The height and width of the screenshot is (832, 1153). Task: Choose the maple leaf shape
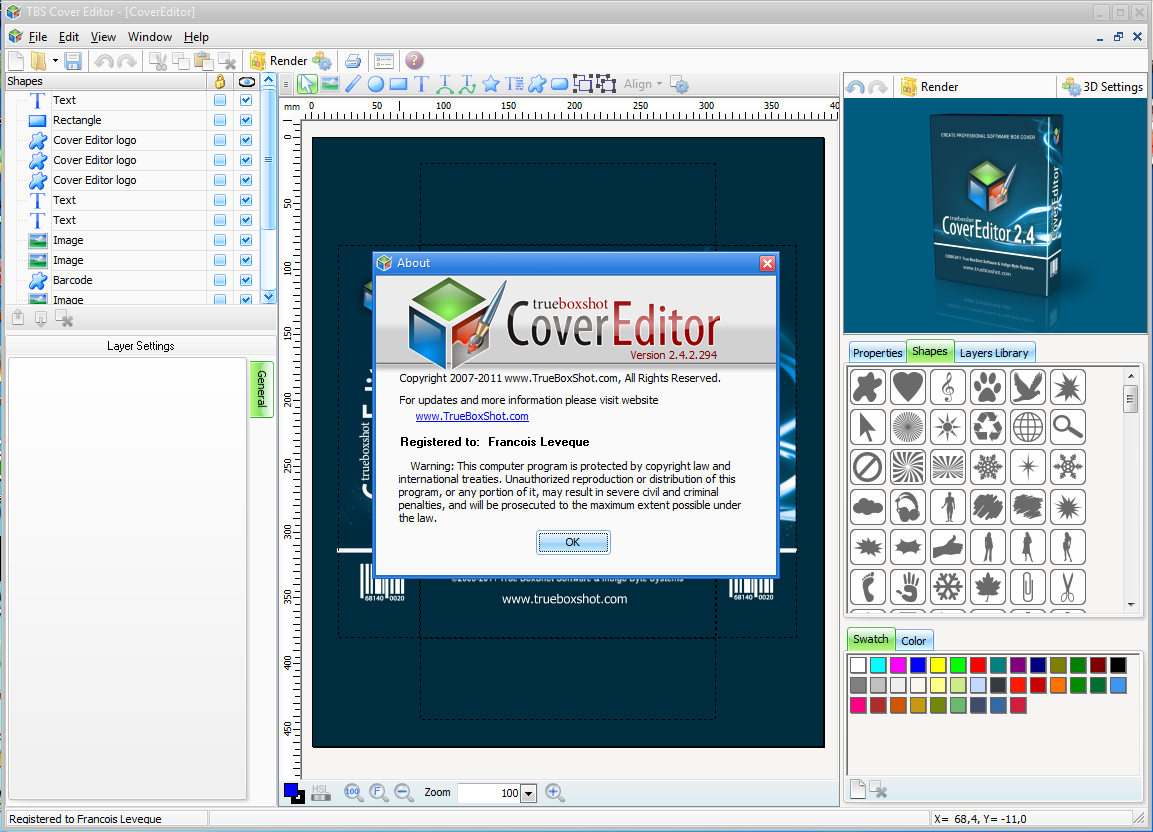pos(988,587)
